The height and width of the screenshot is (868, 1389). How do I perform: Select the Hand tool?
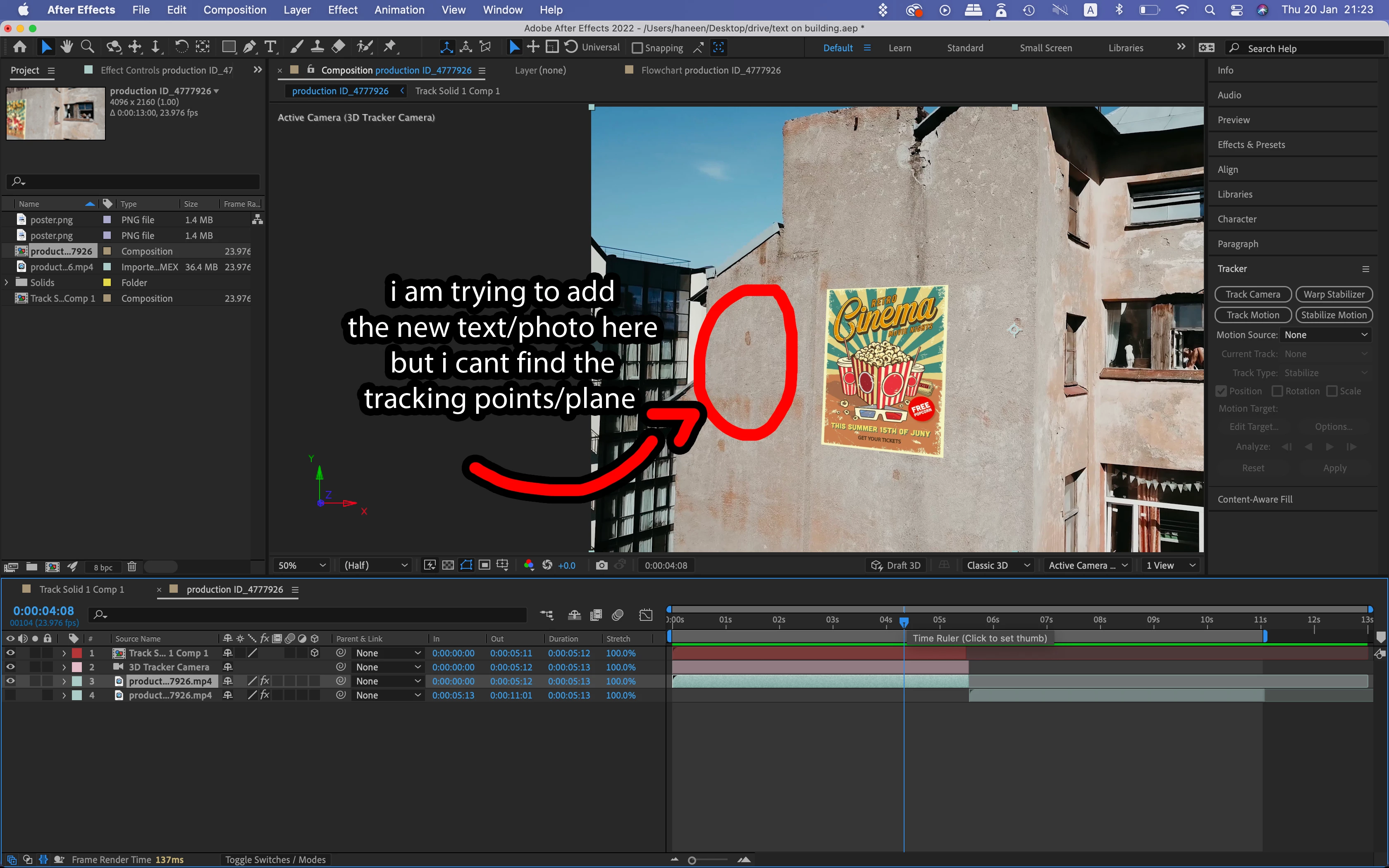(67, 47)
